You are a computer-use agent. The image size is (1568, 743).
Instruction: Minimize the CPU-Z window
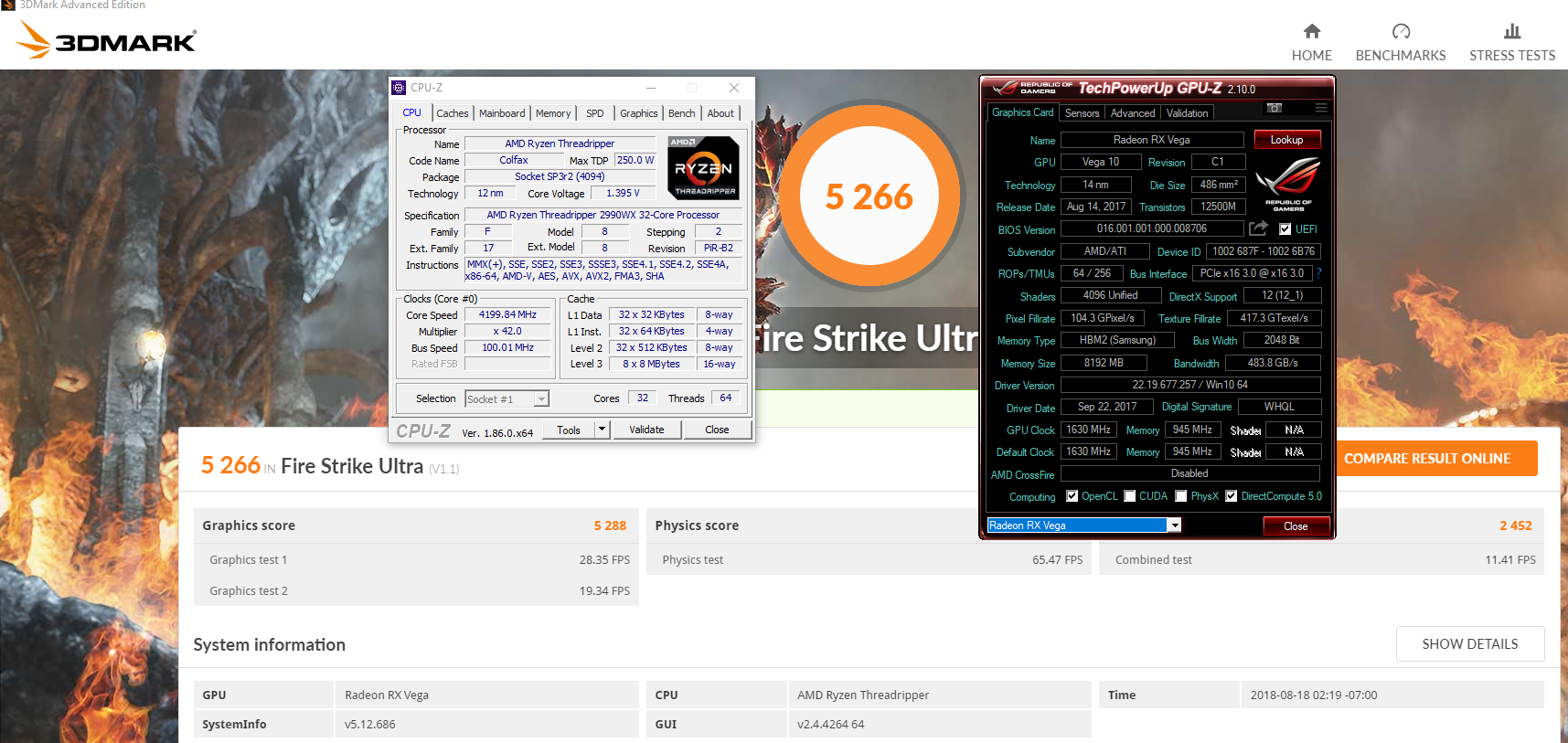coord(651,88)
